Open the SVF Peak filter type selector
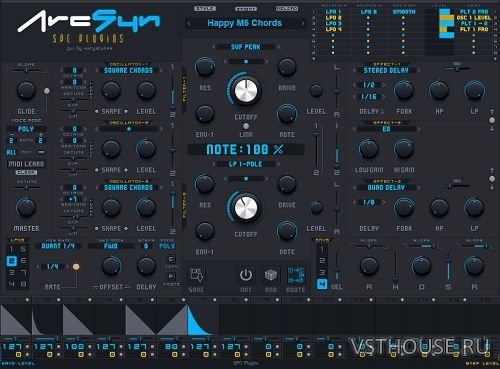Screen dimensions: 500x369 pos(246,47)
